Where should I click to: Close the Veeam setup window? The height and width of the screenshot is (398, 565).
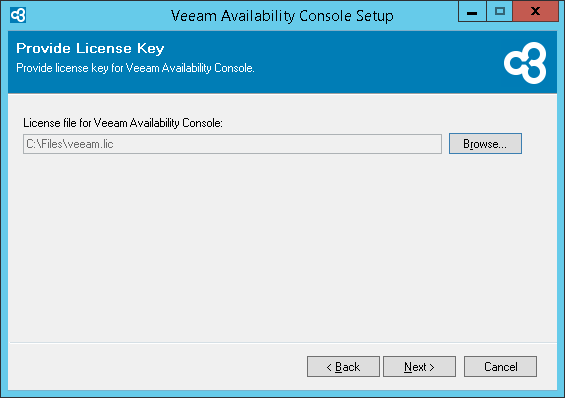point(535,12)
